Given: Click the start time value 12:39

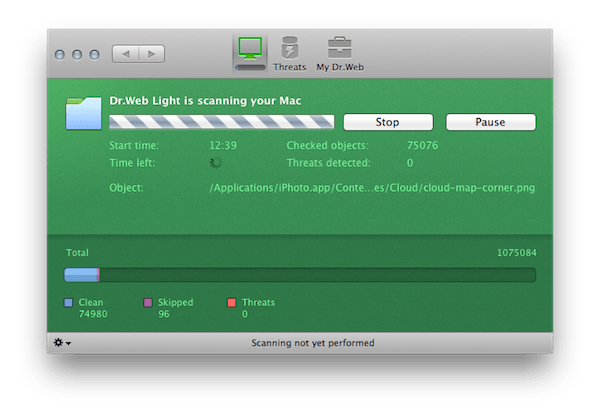Looking at the screenshot, I should point(223,145).
